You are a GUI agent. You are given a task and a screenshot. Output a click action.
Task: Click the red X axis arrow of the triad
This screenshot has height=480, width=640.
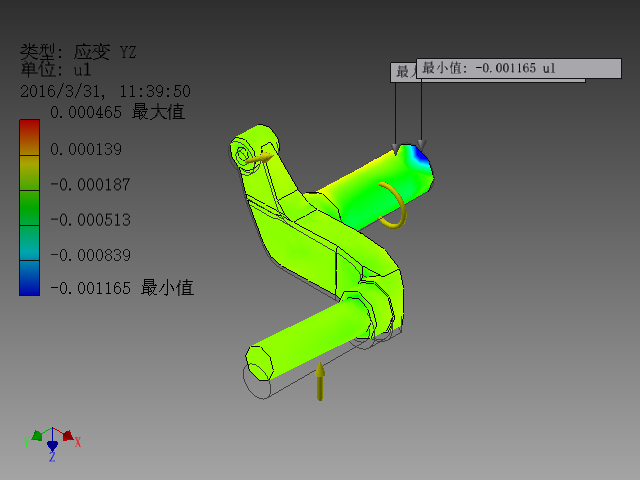[x=68, y=435]
